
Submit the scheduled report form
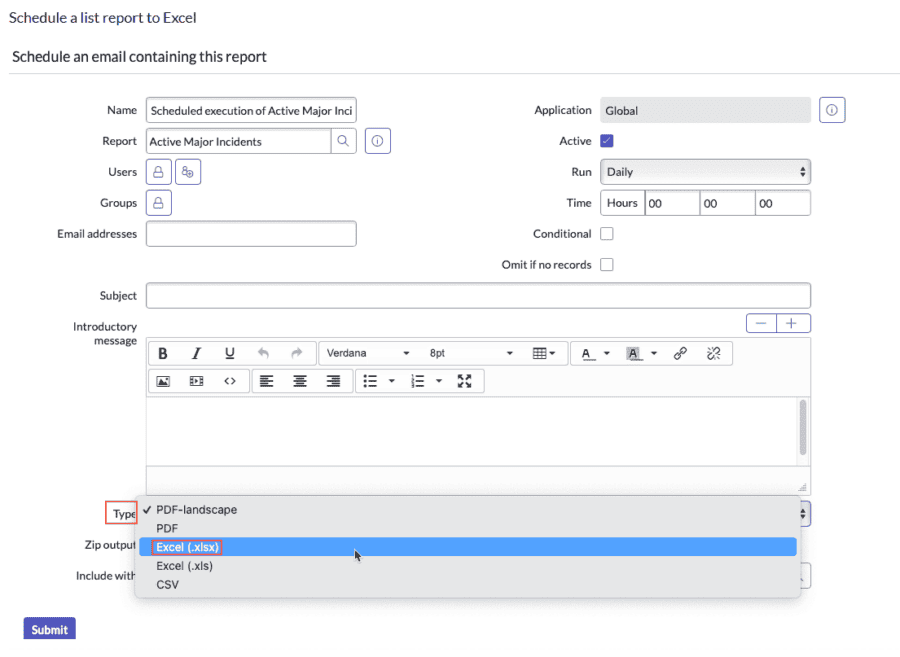48,629
